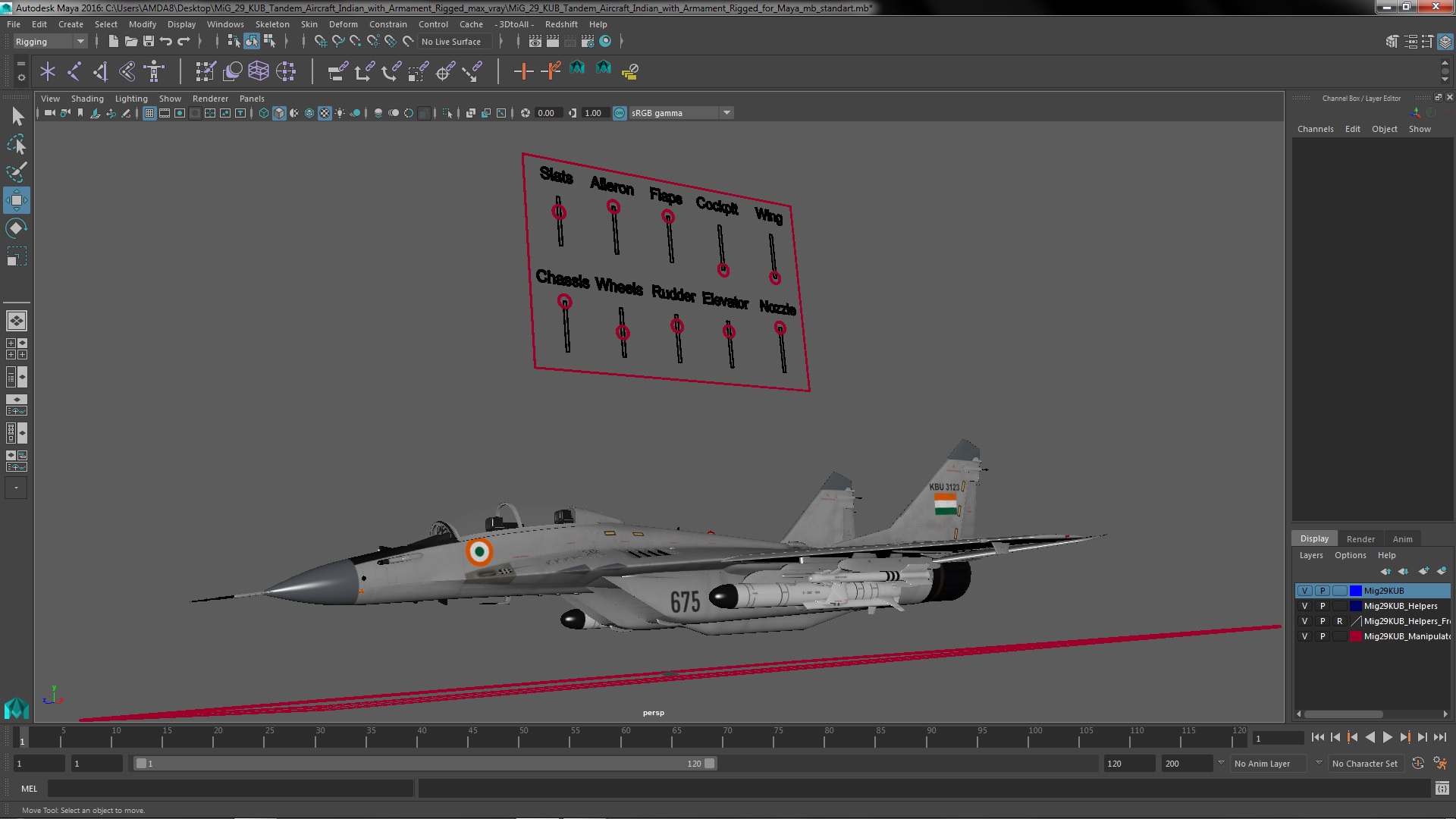Screen dimensions: 1456x819
Task: Switch to the Render layer tab
Action: [1360, 539]
